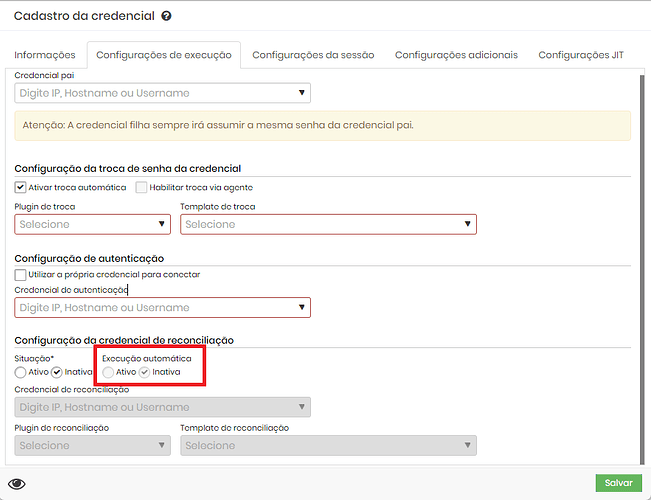Open the Credencial de reconciliação dropdown
Screen dimensions: 651x500
162,407
